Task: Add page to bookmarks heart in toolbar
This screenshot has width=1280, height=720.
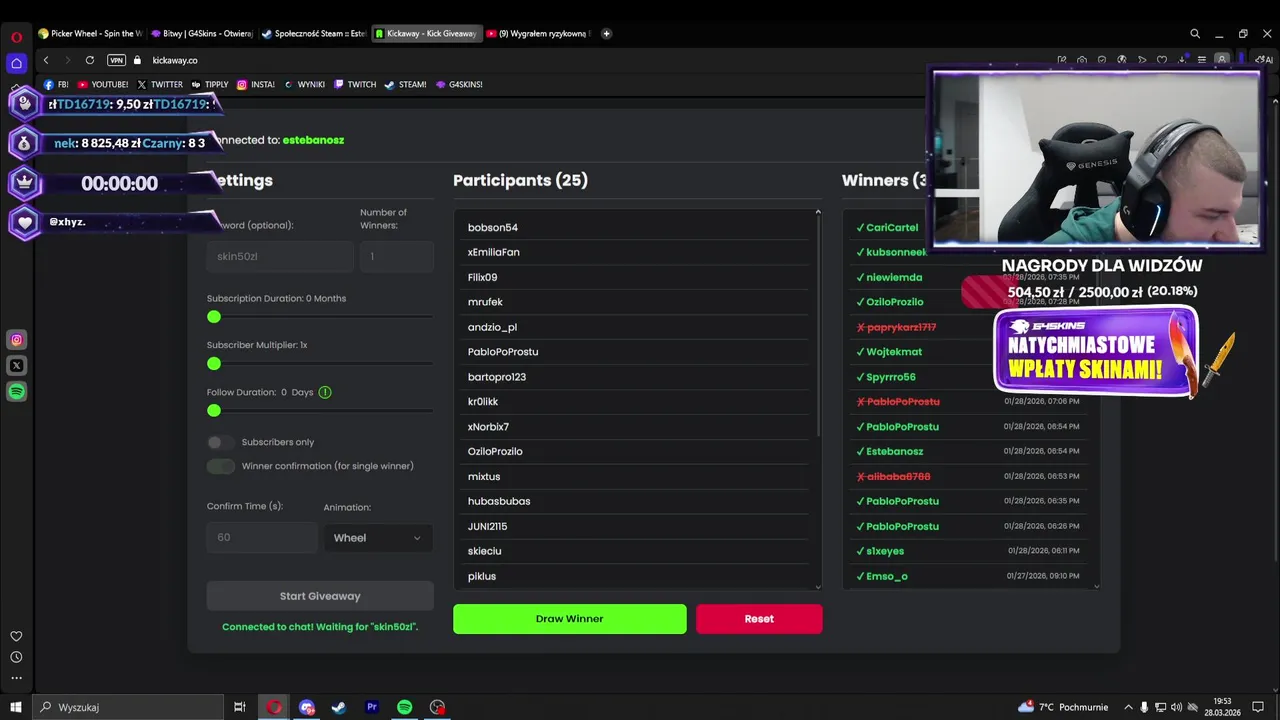Action: [1162, 60]
